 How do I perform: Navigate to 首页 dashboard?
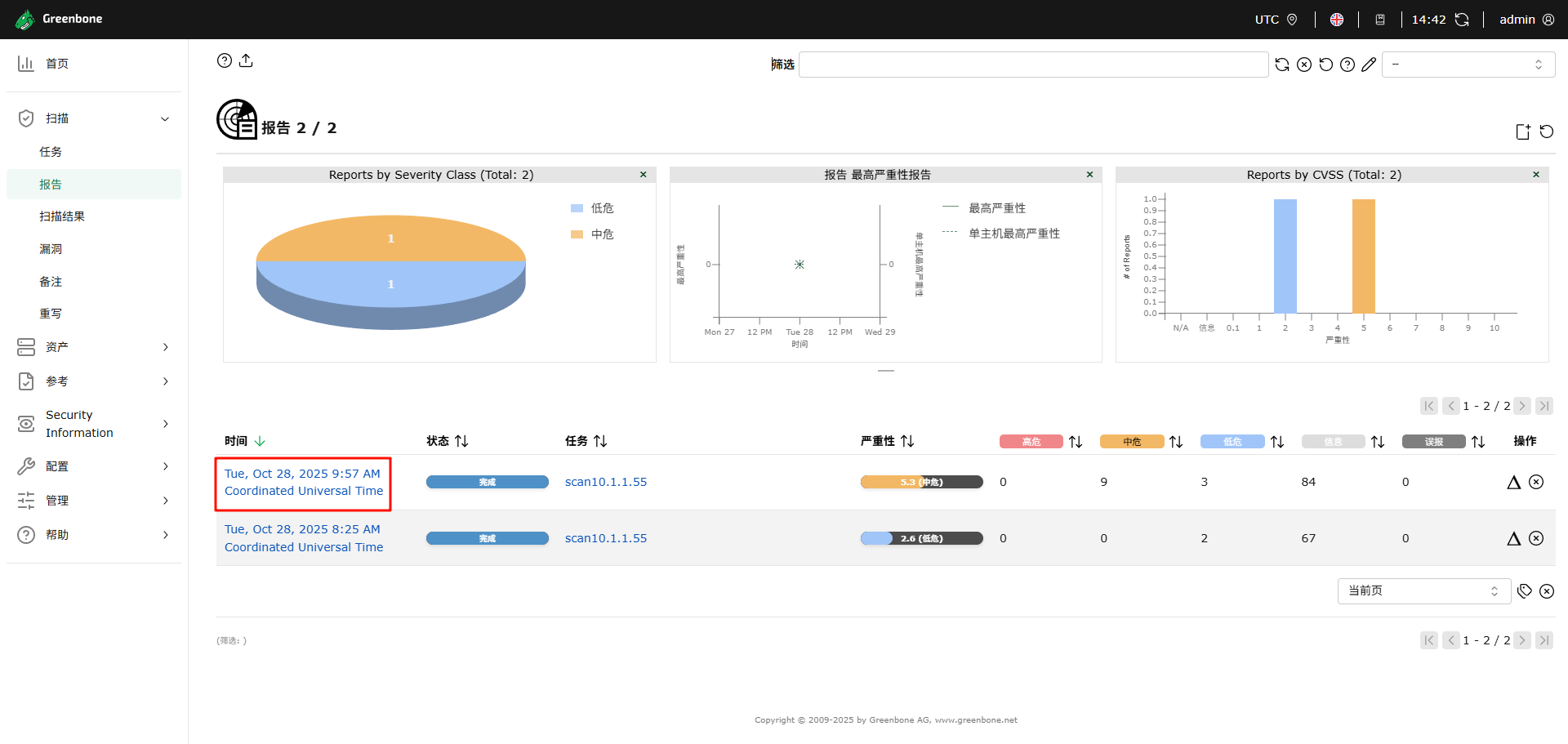[x=57, y=64]
